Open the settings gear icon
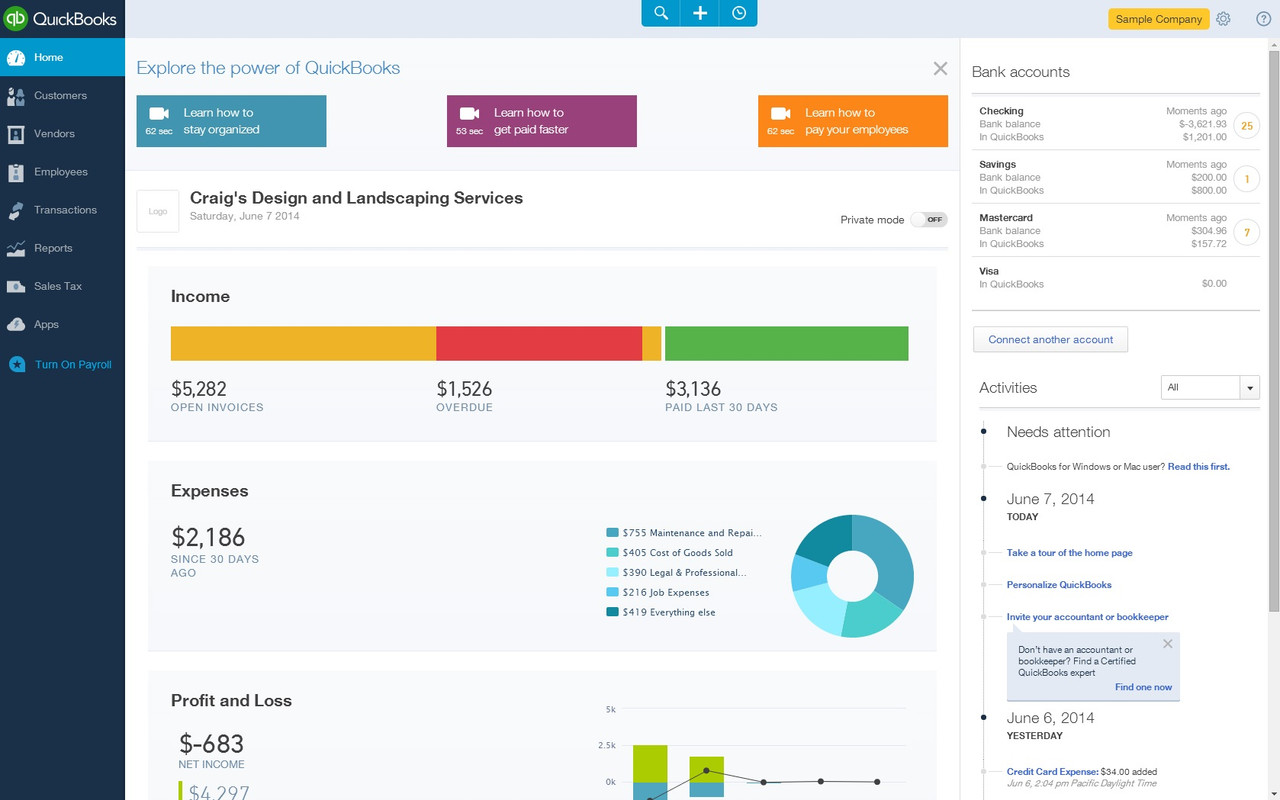1280x800 pixels. tap(1224, 19)
